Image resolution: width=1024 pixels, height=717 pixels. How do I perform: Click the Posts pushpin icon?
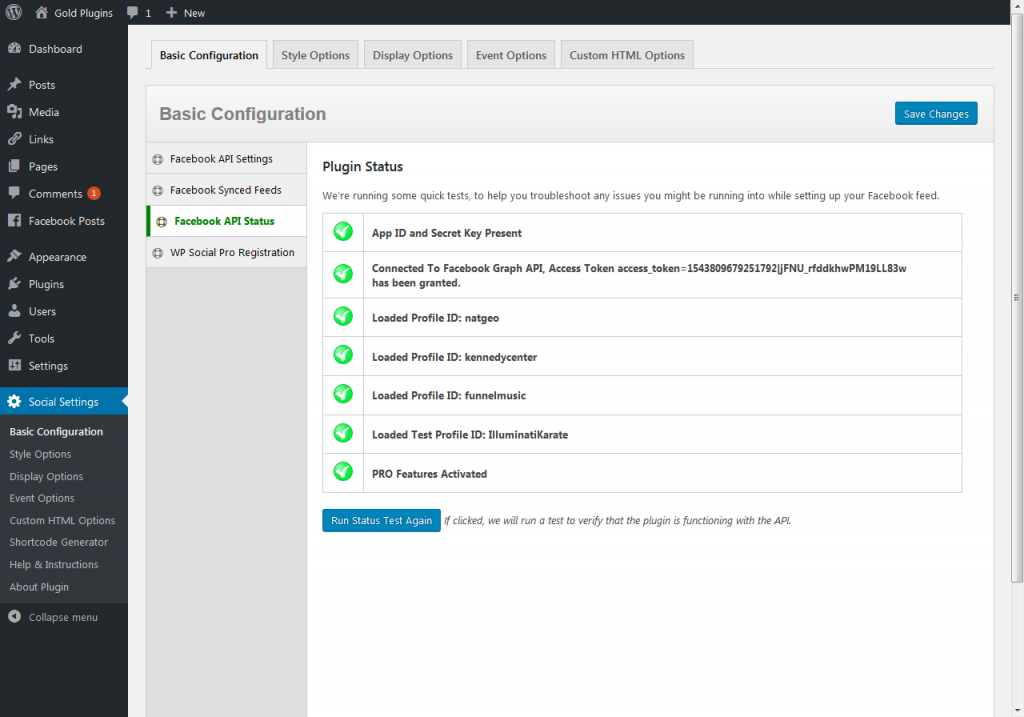pyautogui.click(x=14, y=85)
